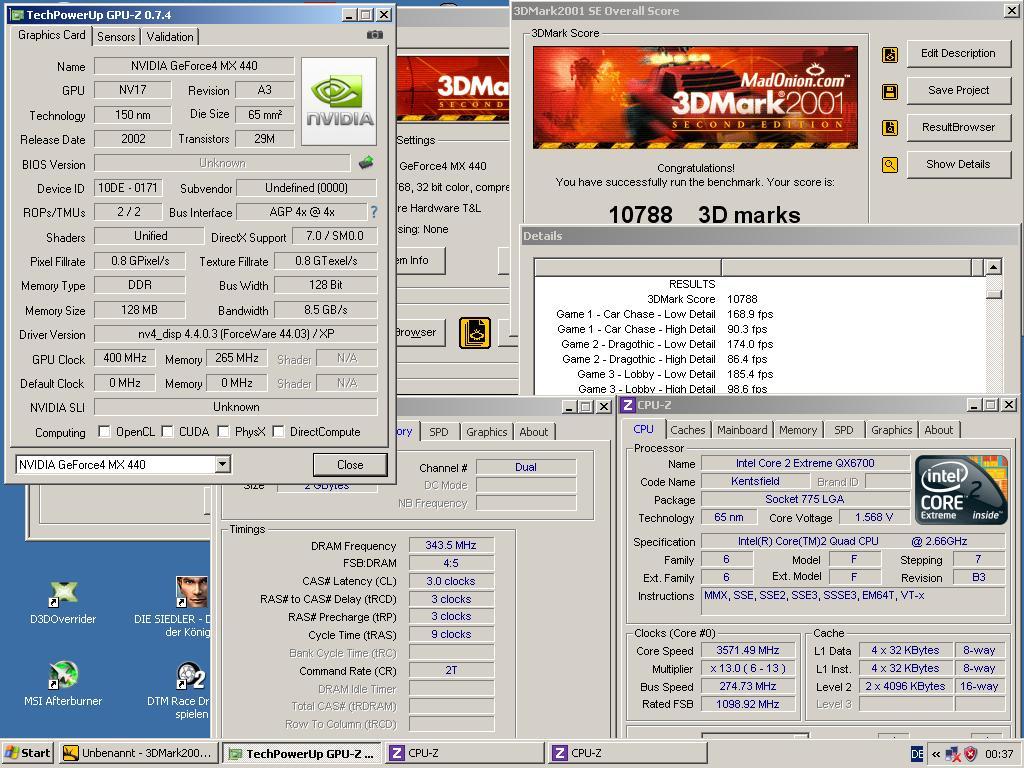
Task: Enable the DirectCompute checkbox
Action: (278, 431)
